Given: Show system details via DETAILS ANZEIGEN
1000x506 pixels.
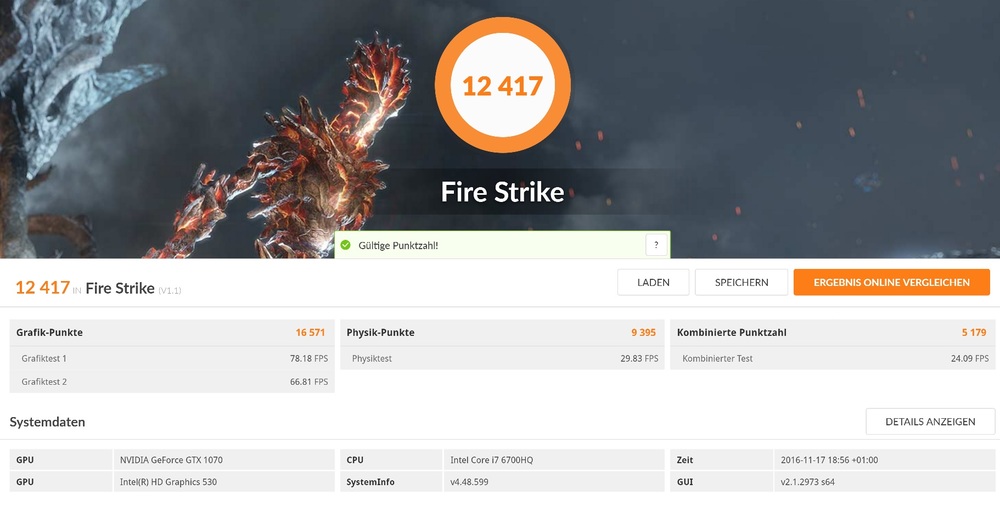Looking at the screenshot, I should pyautogui.click(x=930, y=422).
